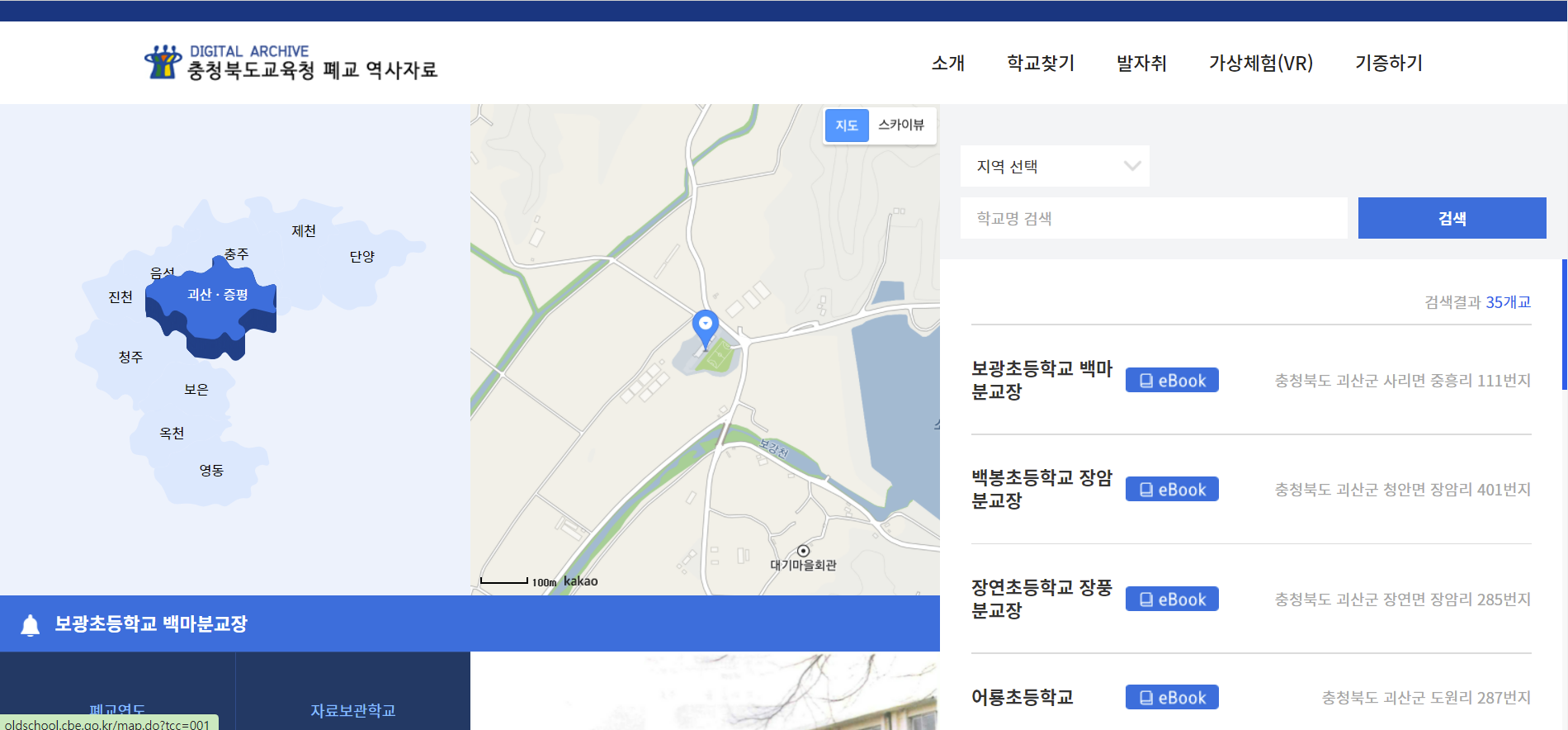Click the 백봉초등학교 장암분교장 school name
The width and height of the screenshot is (1568, 730).
click(x=1041, y=489)
